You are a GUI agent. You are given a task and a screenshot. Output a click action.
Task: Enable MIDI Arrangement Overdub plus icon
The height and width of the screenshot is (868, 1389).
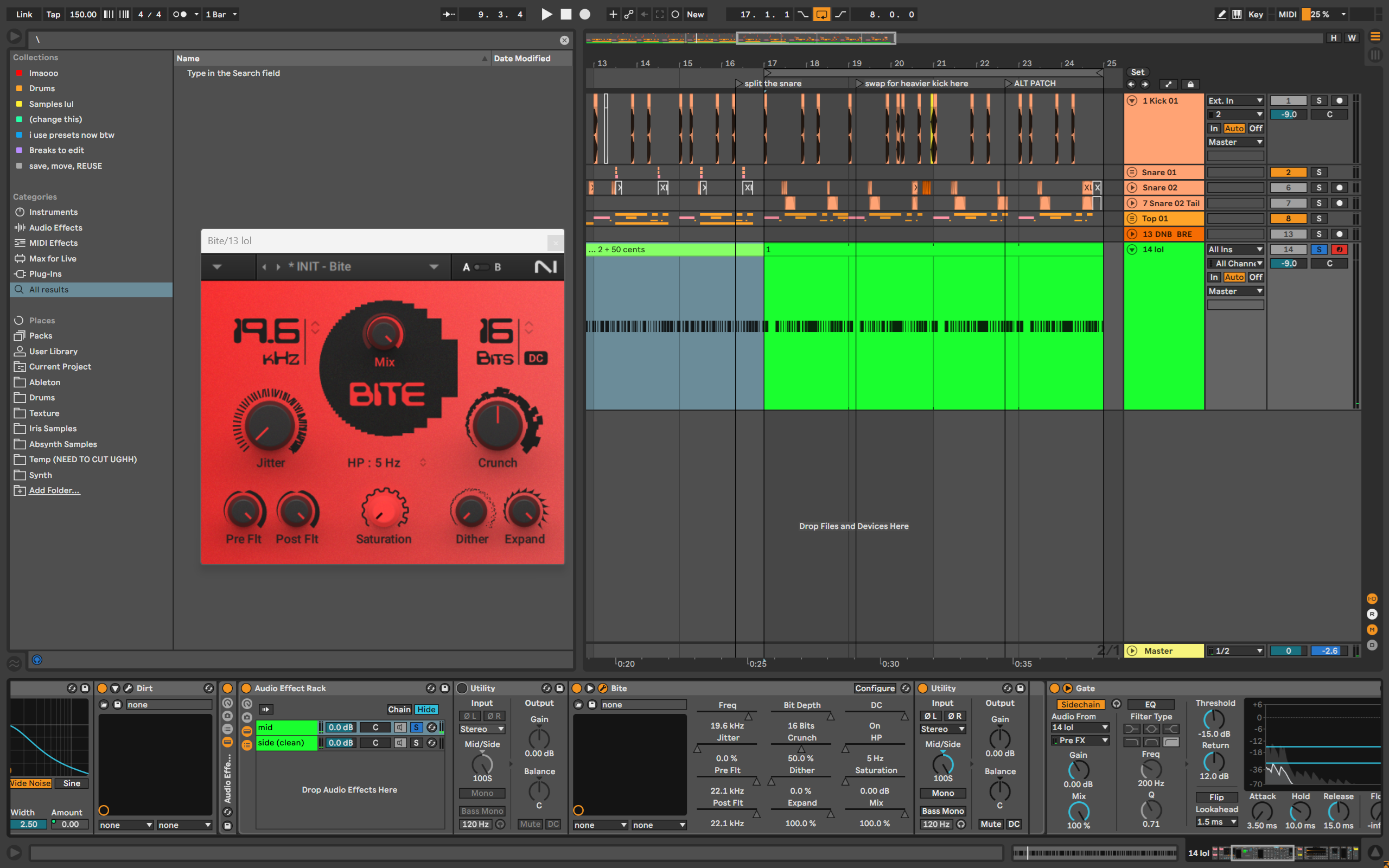pyautogui.click(x=613, y=14)
